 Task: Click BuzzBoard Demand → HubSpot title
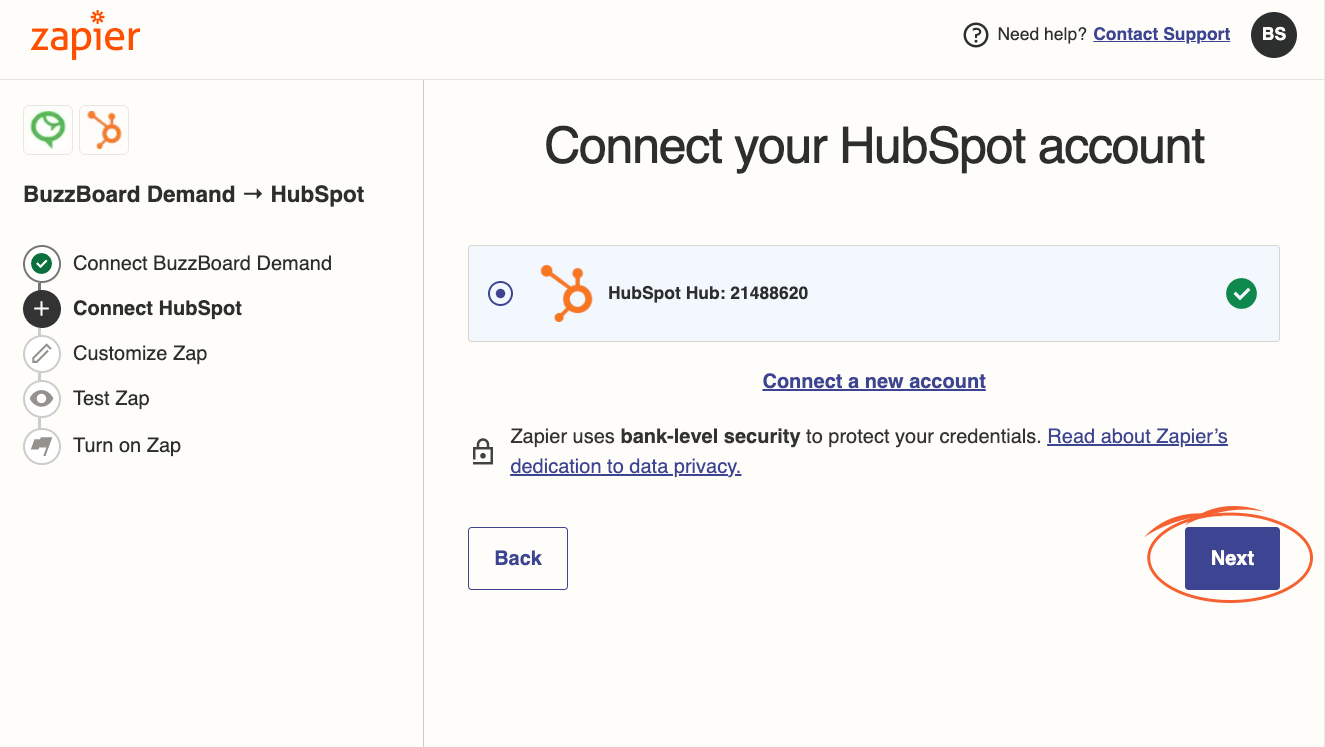pyautogui.click(x=194, y=195)
